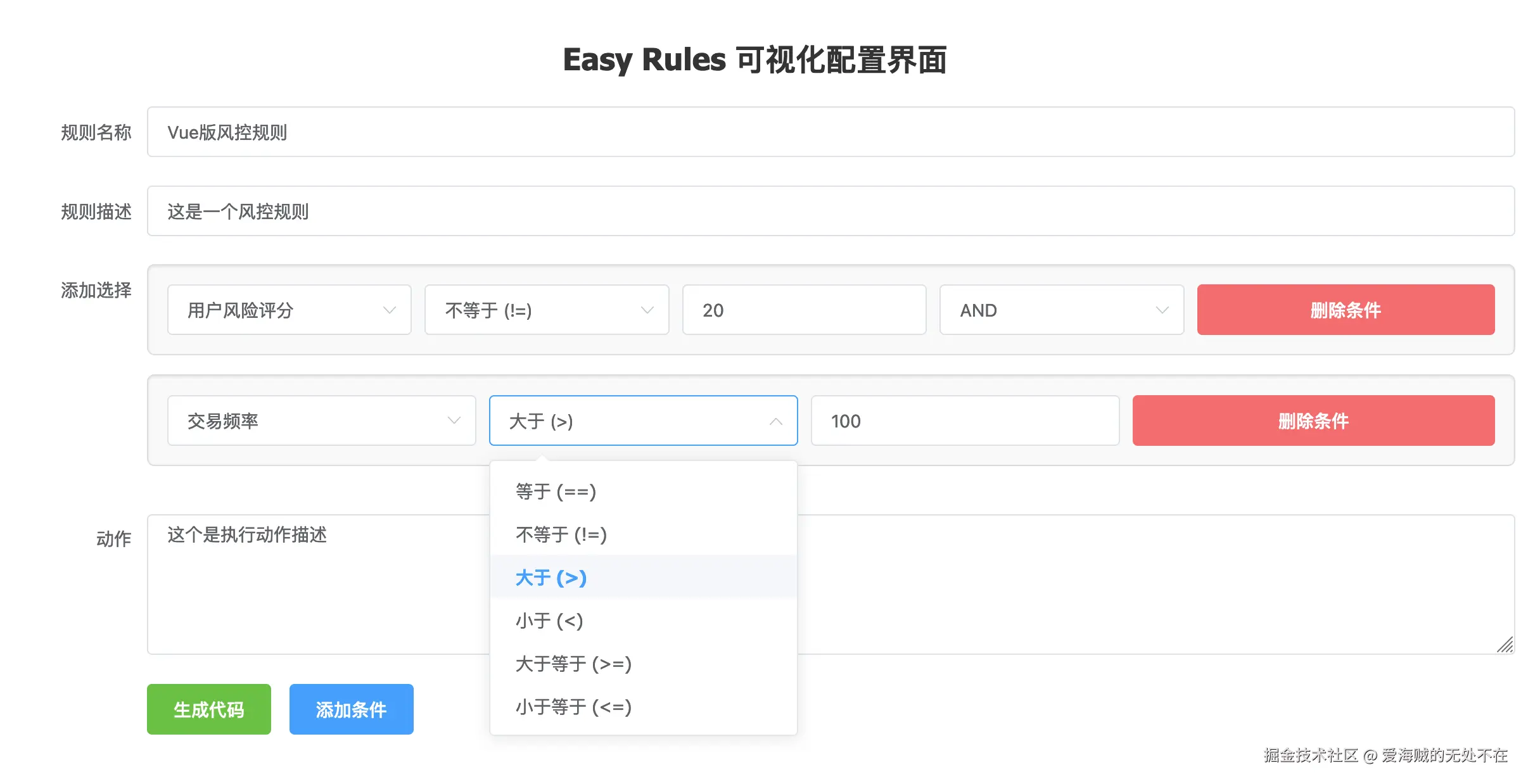1528x784 pixels.
Task: Click the textarea resize handle corner
Action: pos(1505,645)
